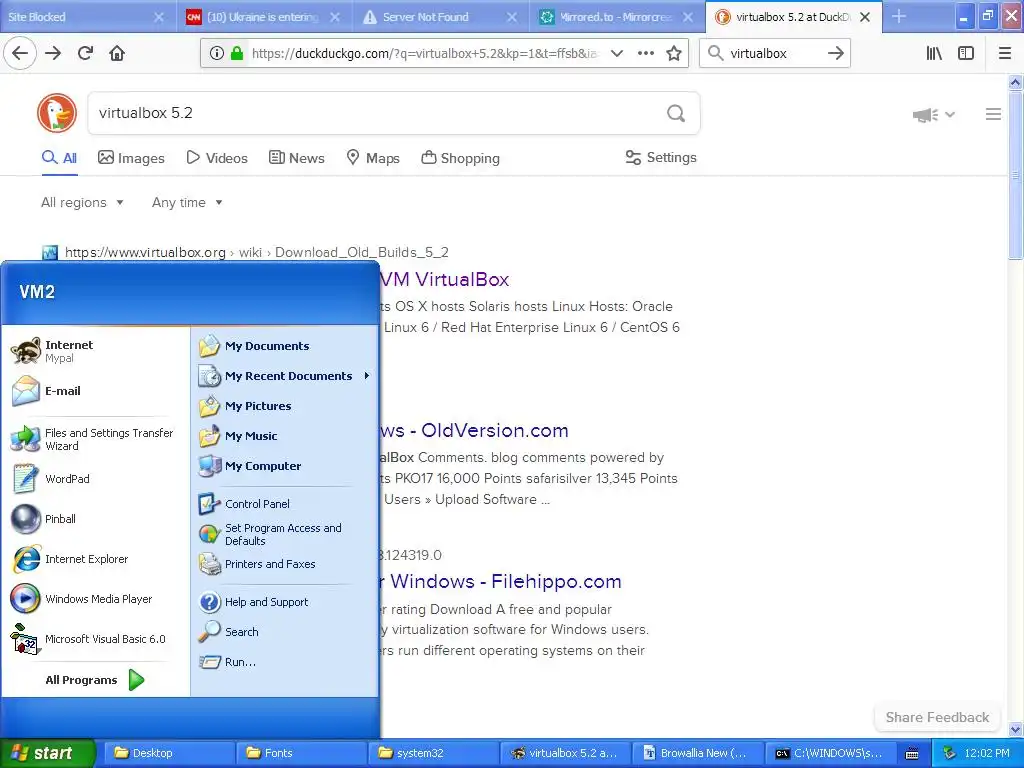The image size is (1024, 768).
Task: Open All regions dropdown
Action: point(82,202)
